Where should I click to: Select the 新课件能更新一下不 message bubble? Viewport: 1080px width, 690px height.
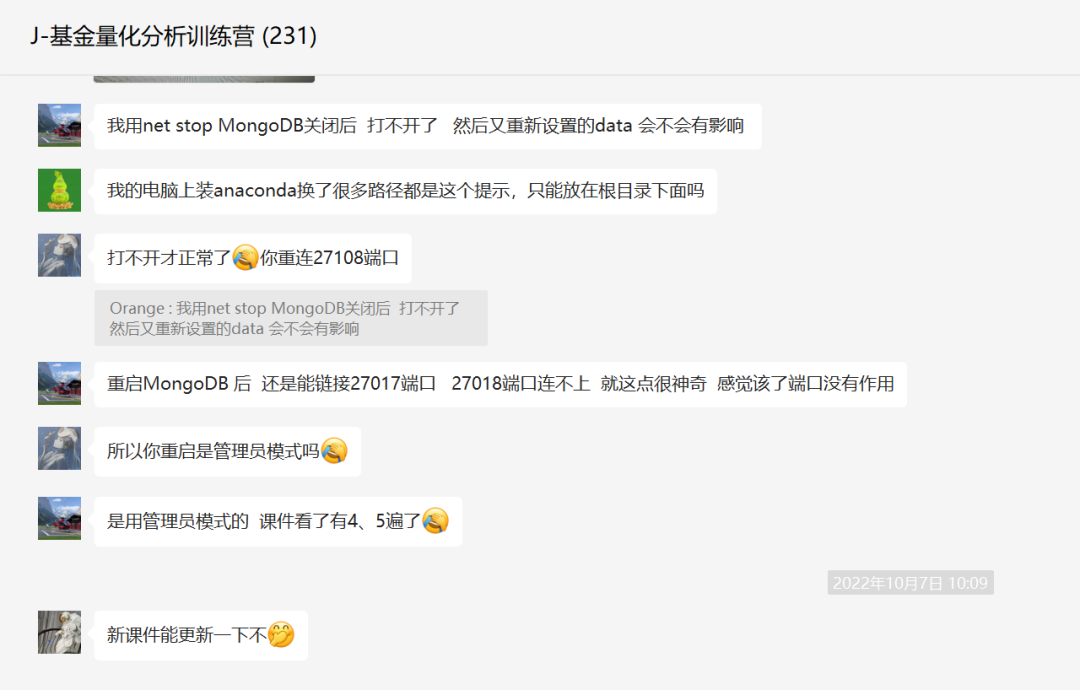[201, 636]
